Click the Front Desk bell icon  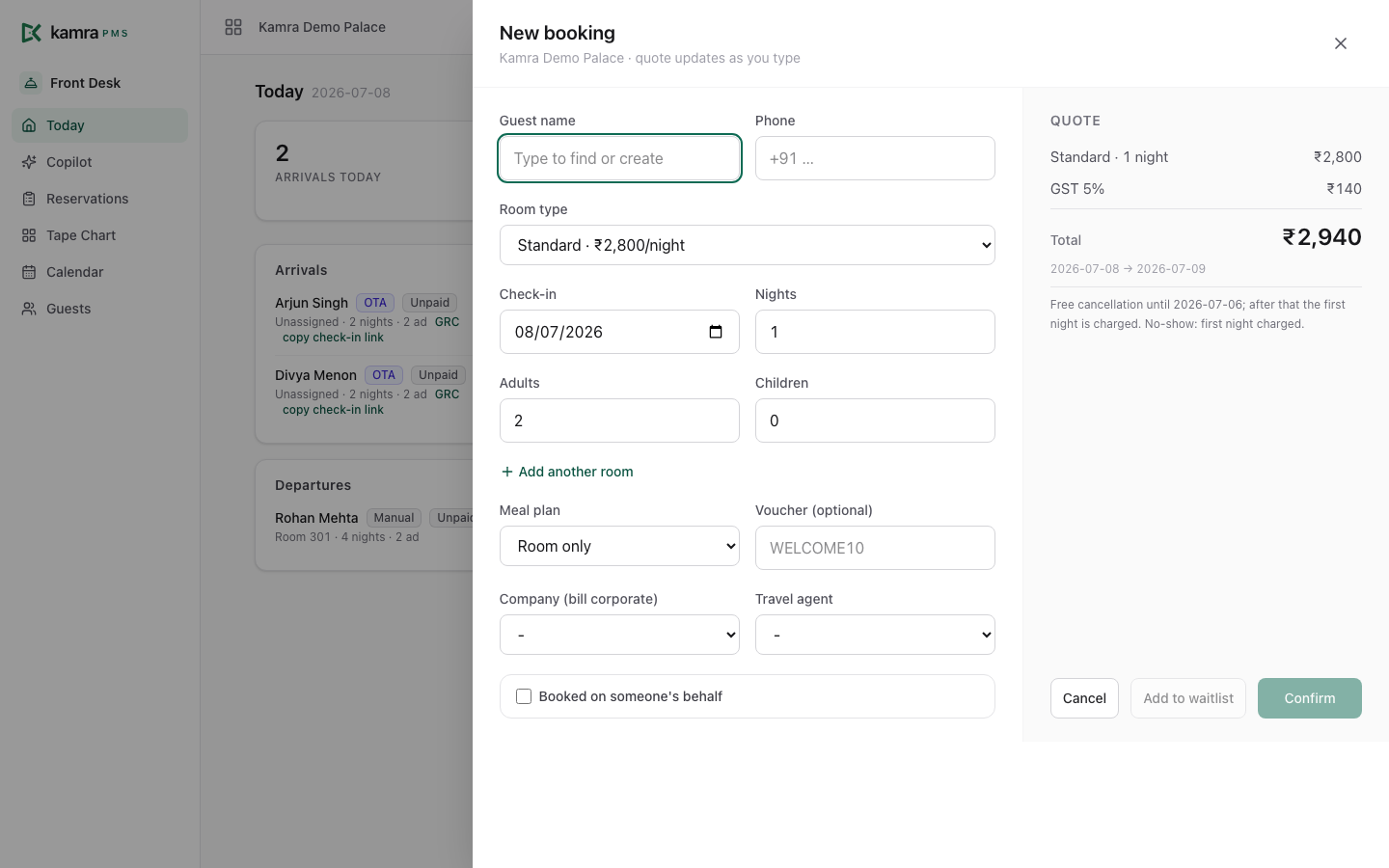point(31,83)
